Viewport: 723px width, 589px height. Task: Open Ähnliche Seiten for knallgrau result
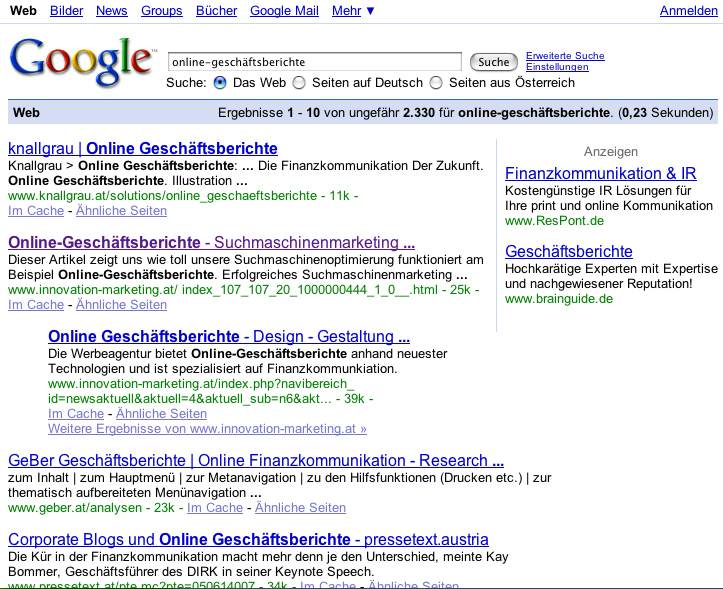(121, 211)
